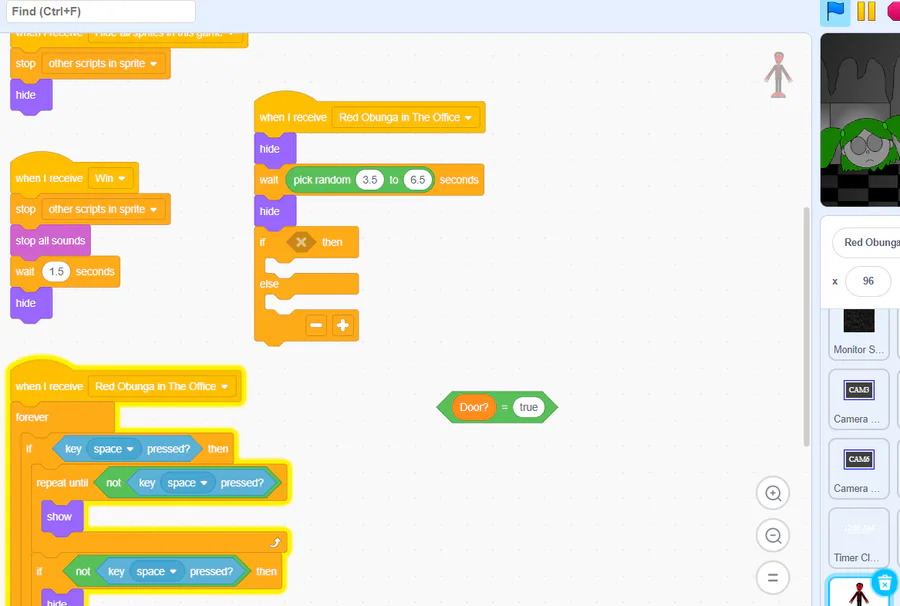900x606 pixels.
Task: Select the show block inside repeat until
Action: (x=60, y=517)
